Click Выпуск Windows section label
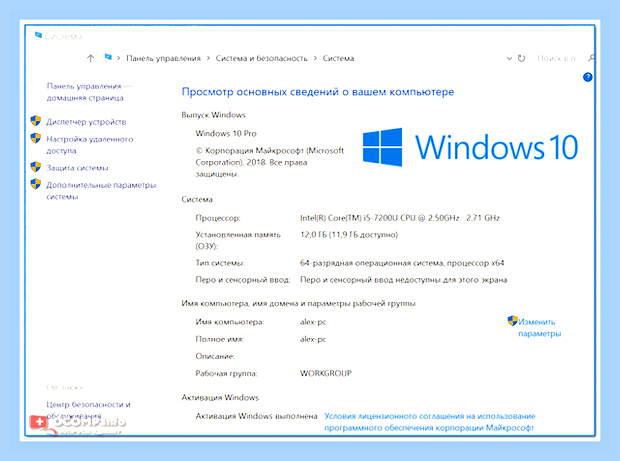The width and height of the screenshot is (620, 461). (x=214, y=115)
